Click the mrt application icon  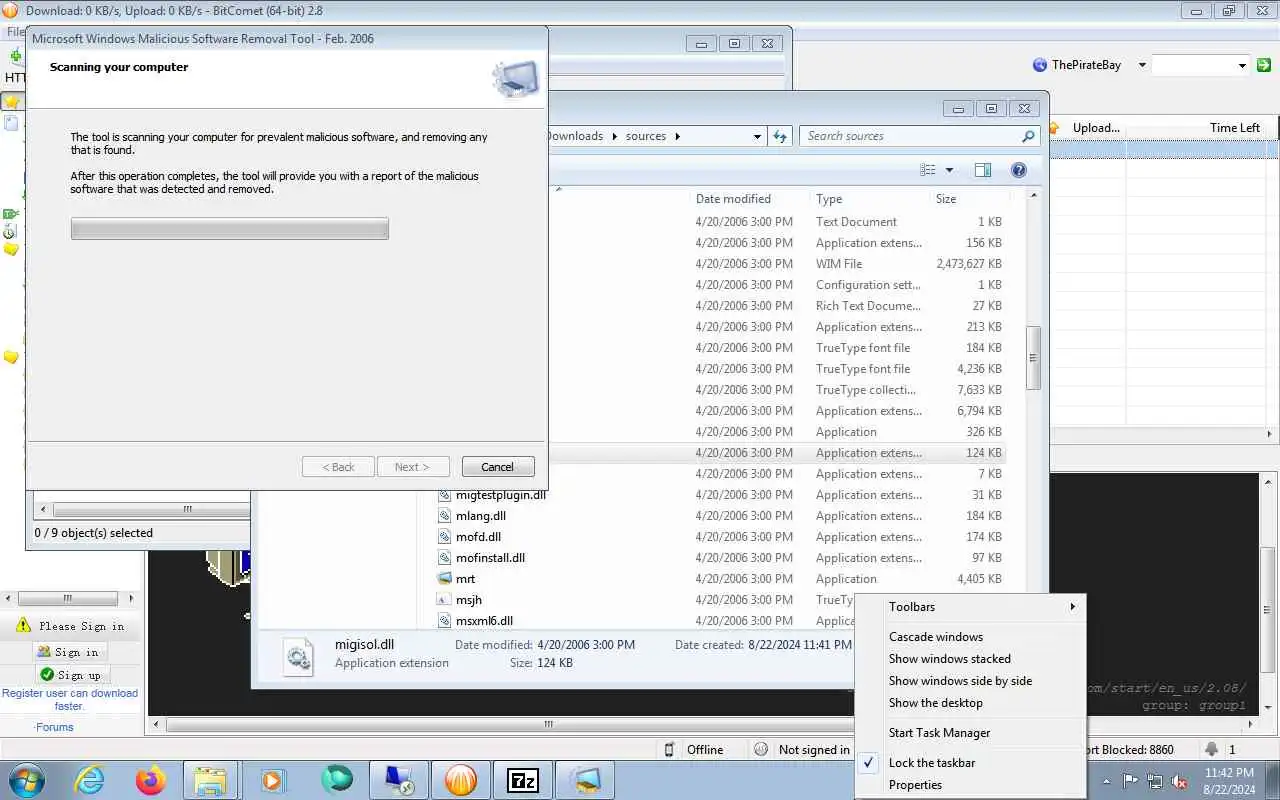(x=446, y=579)
